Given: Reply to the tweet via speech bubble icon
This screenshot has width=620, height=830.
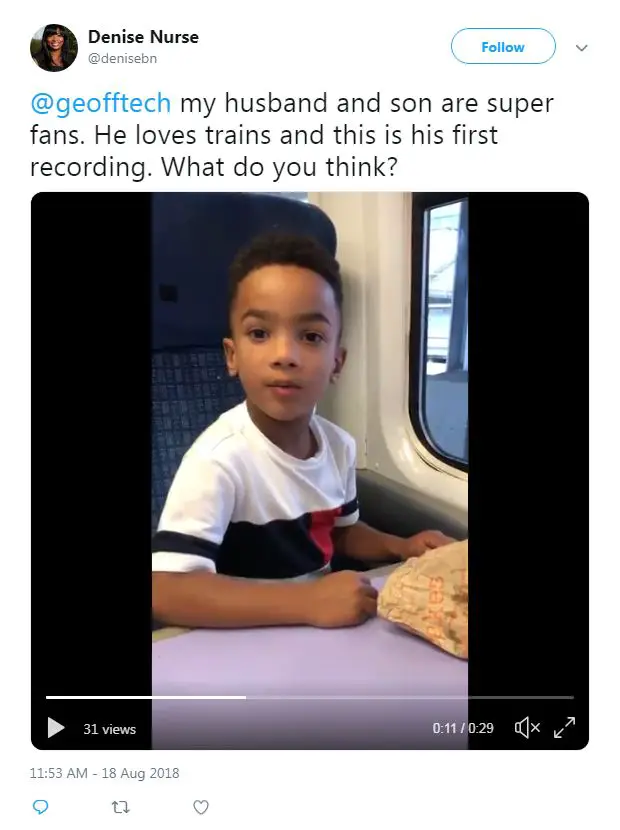Looking at the screenshot, I should (41, 807).
